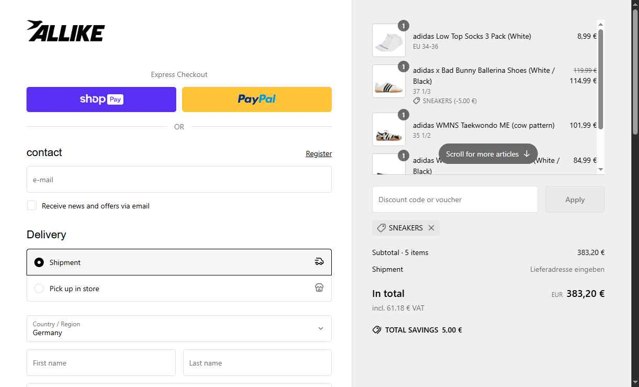Viewport: 639px width, 387px height.
Task: Click the Subtotal · 5 items label
Action: [x=400, y=253]
